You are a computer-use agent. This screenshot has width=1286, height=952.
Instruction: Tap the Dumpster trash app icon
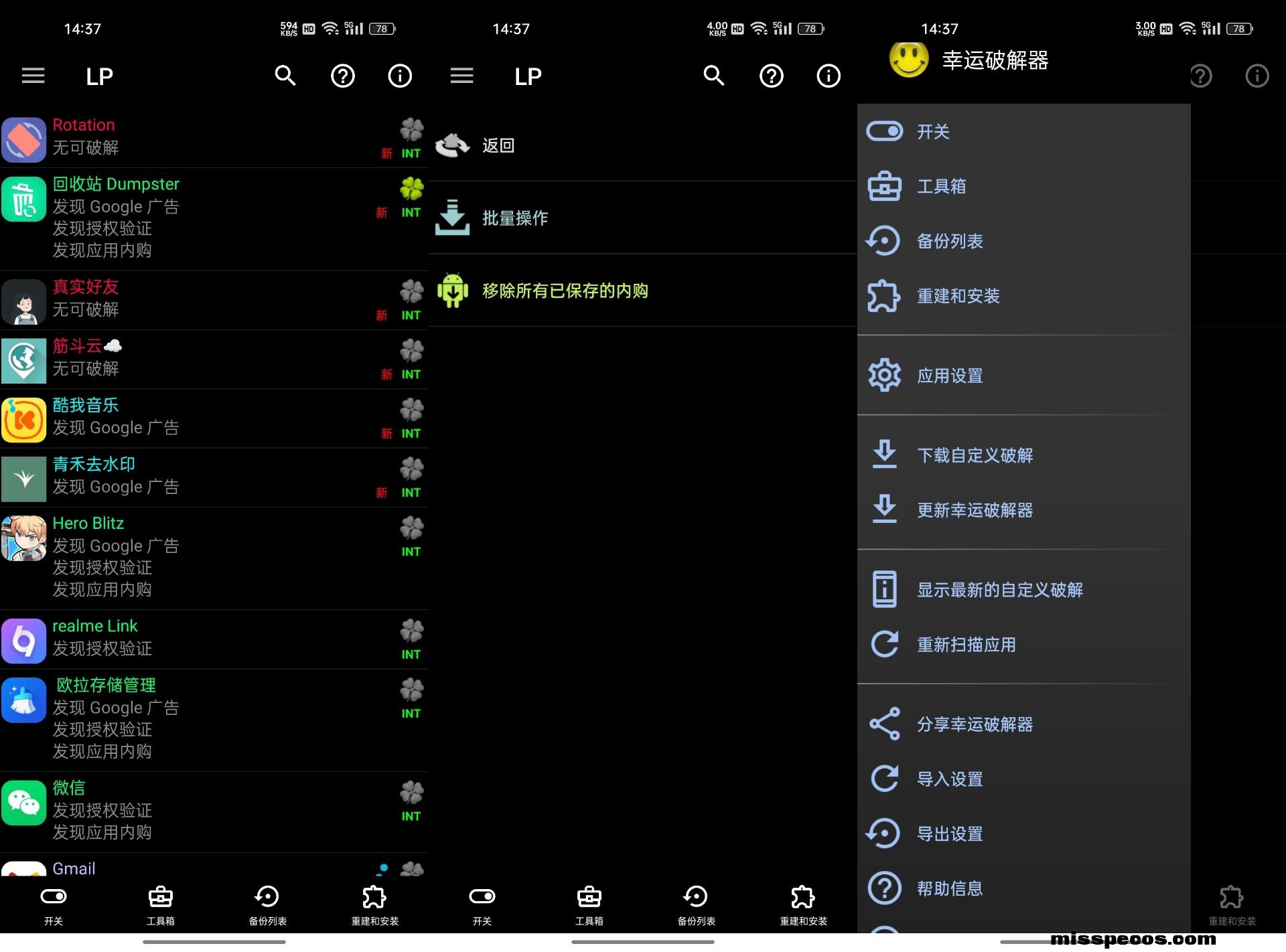pos(24,199)
